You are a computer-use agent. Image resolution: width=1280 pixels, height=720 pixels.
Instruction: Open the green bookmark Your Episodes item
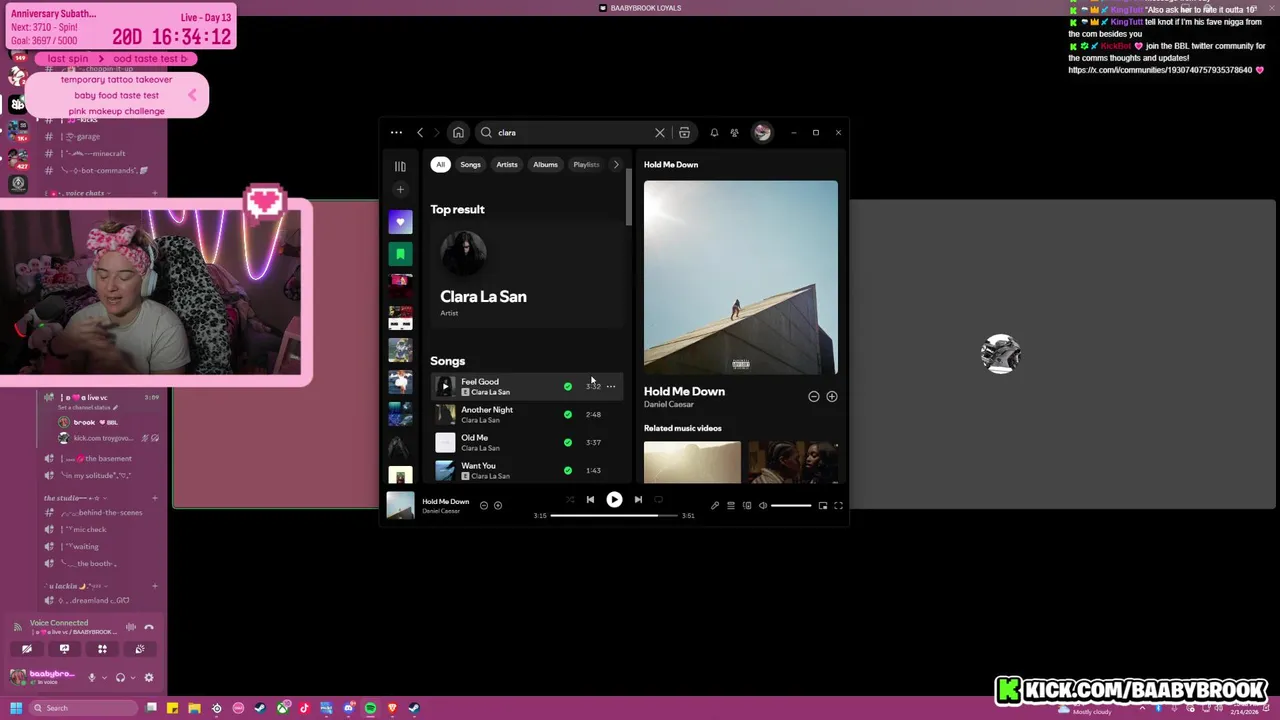click(400, 254)
